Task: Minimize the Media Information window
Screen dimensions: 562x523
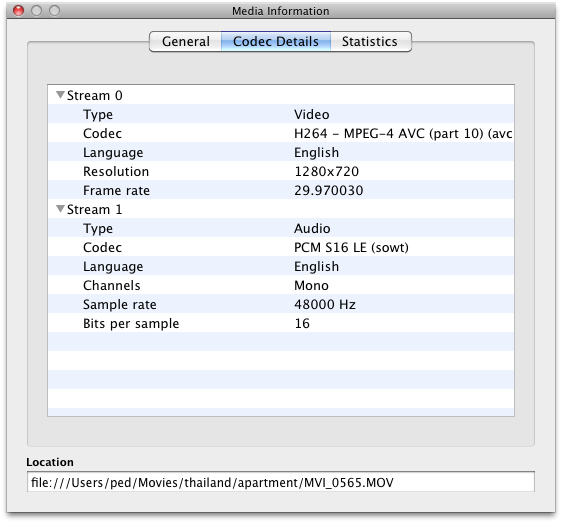Action: [36, 11]
